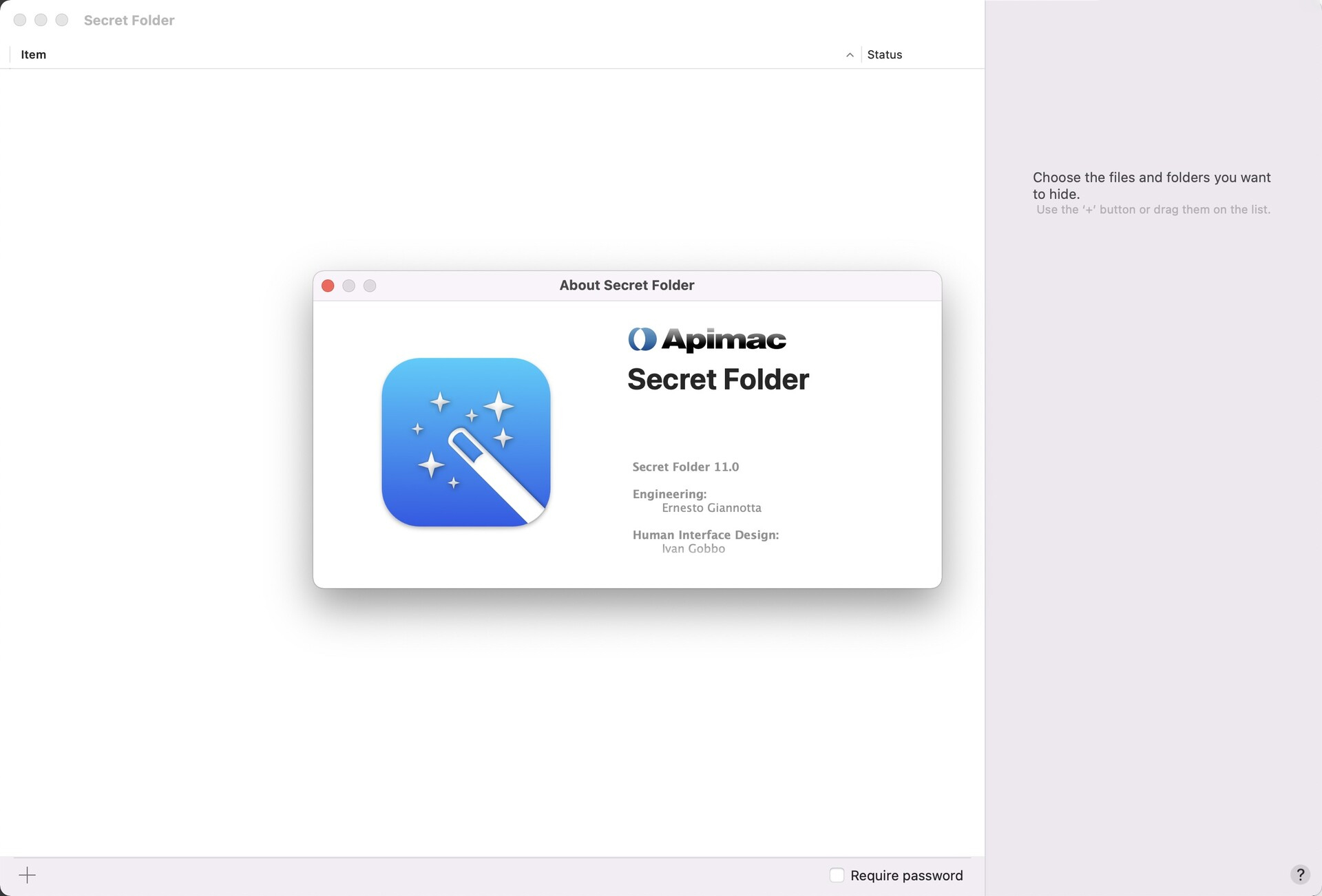
Task: Click the blue circular Apimac emblem
Action: tap(640, 339)
